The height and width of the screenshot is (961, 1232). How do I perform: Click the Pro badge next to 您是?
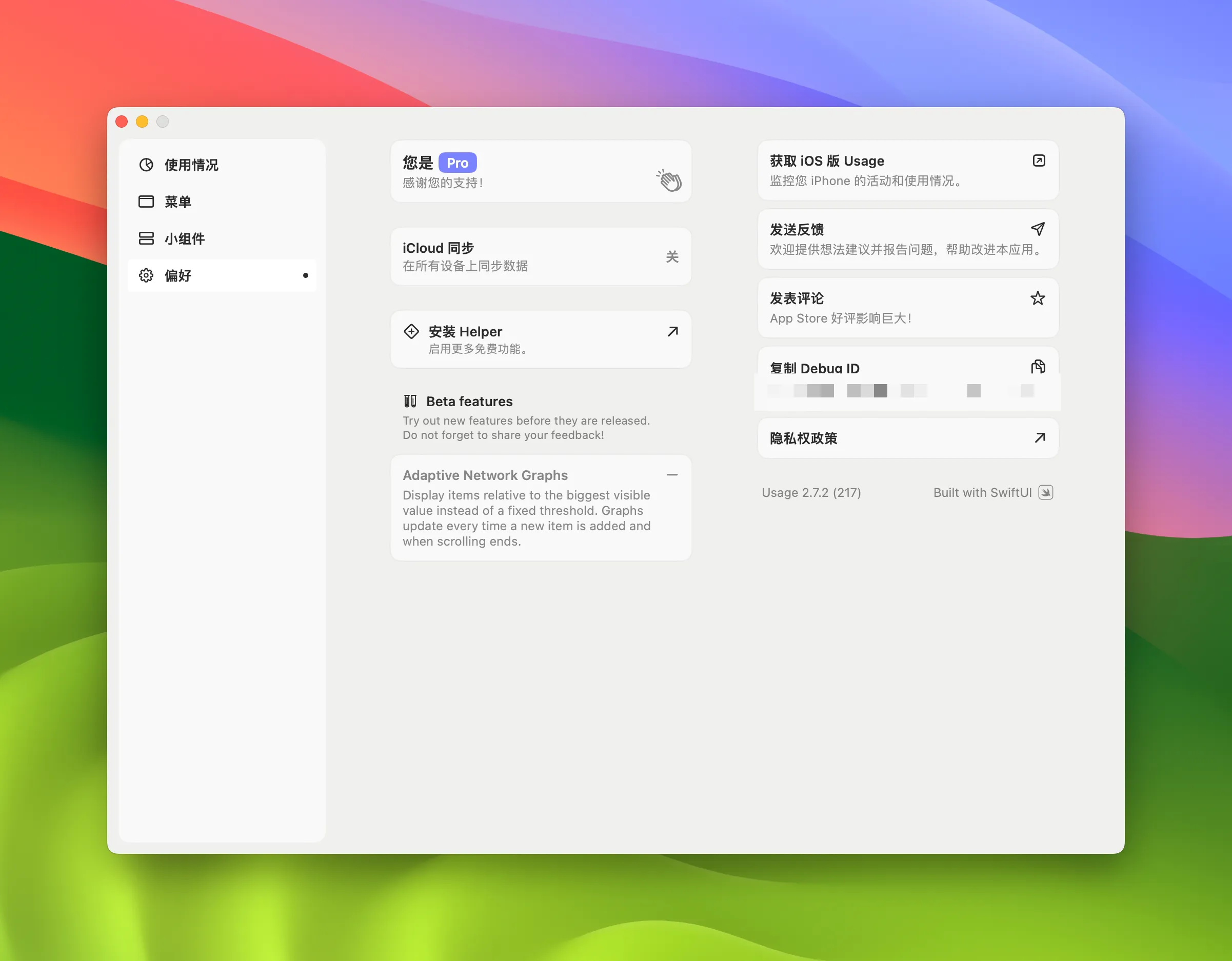pos(458,163)
